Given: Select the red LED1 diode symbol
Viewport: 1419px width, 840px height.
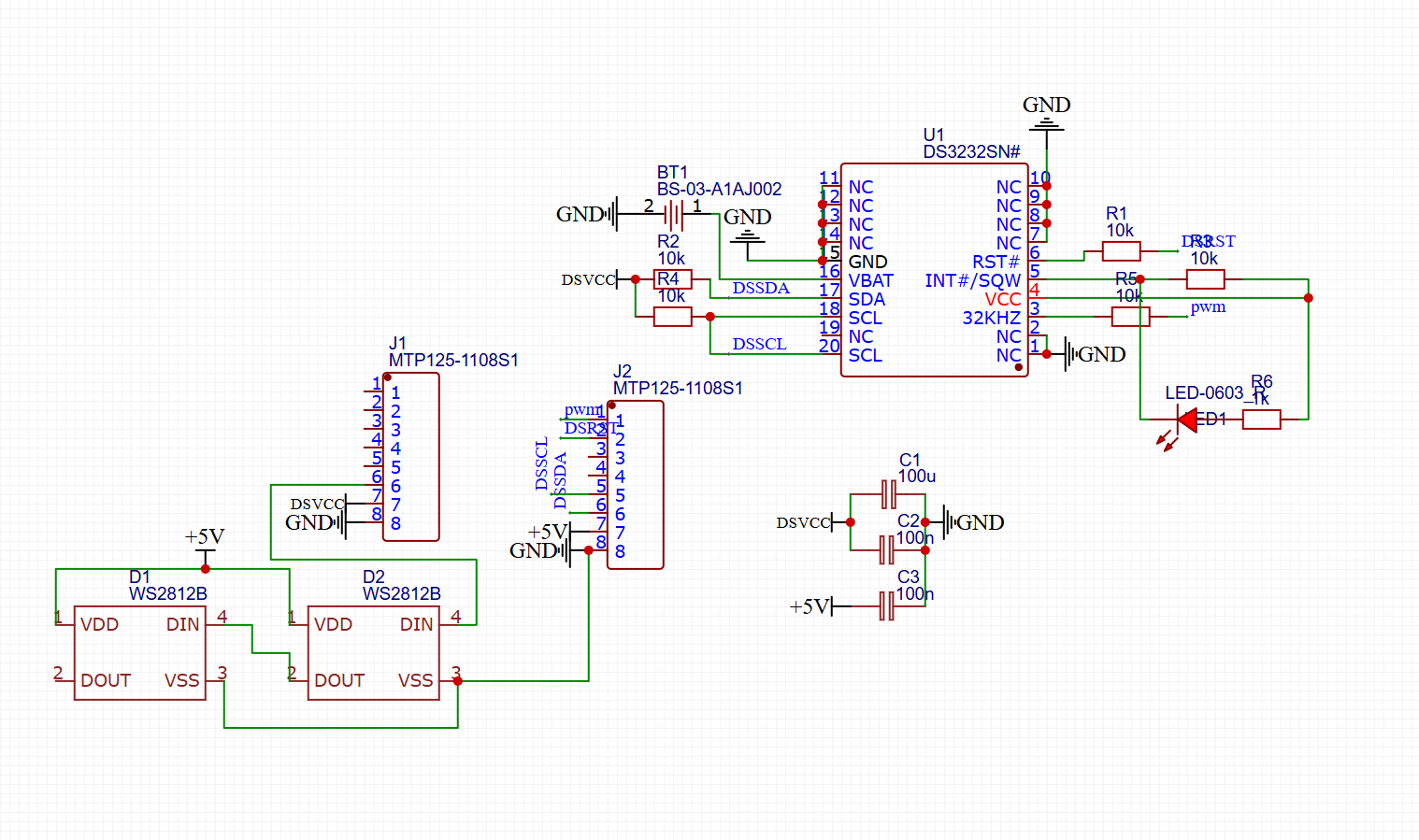Looking at the screenshot, I should coord(1187,420).
